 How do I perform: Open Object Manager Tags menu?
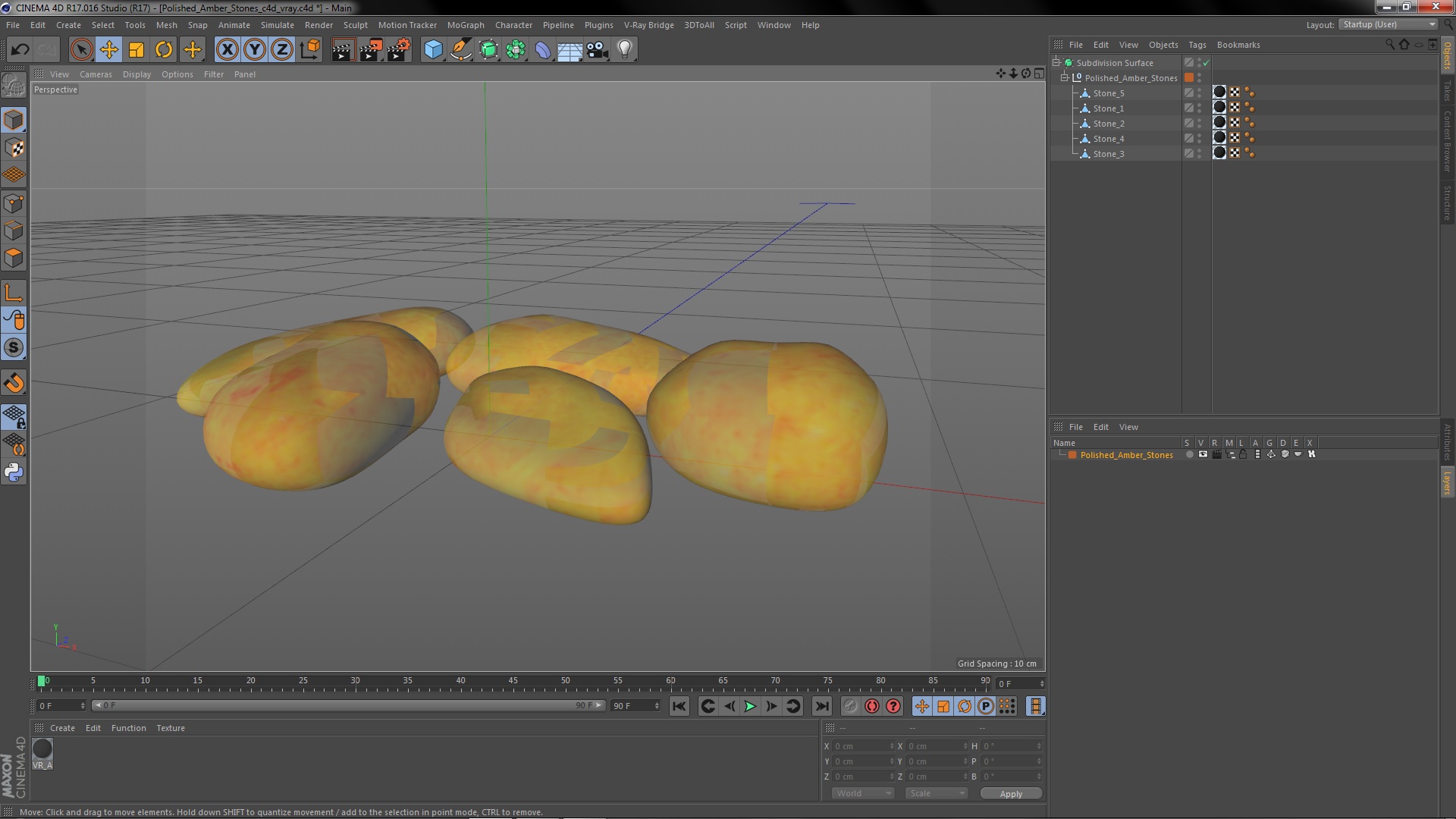(1197, 45)
